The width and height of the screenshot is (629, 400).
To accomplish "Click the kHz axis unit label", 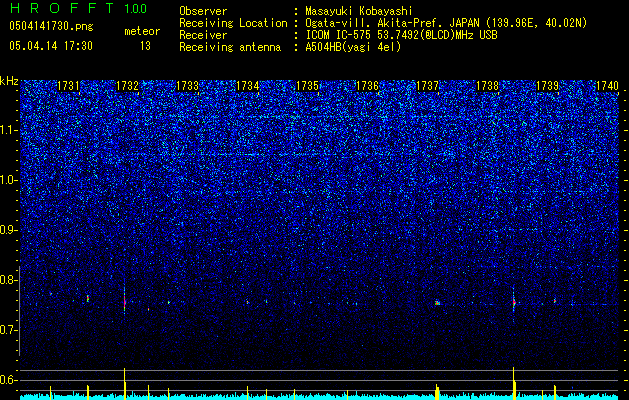I will coord(9,81).
